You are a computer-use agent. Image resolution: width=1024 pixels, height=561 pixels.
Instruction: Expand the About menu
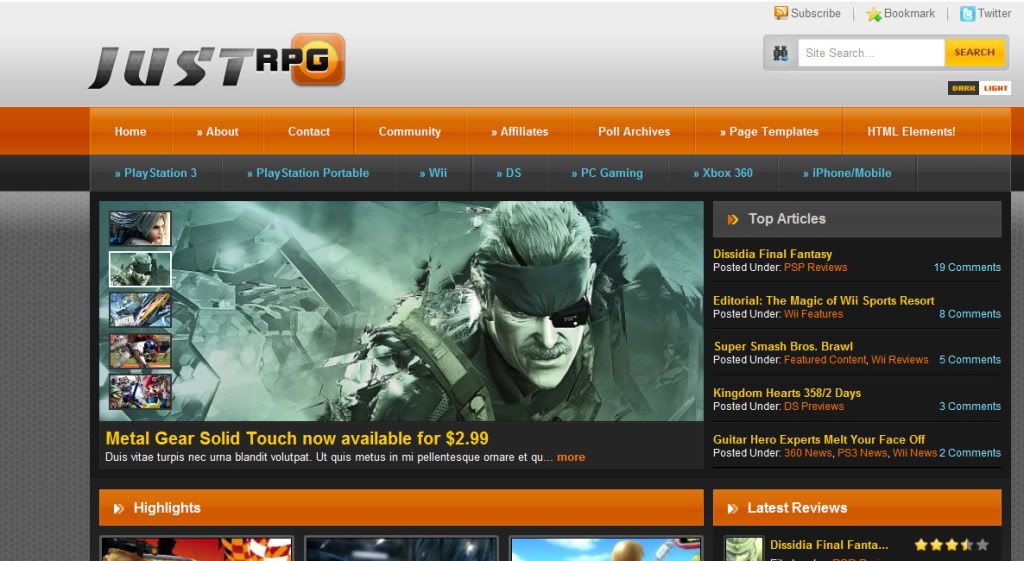[217, 131]
